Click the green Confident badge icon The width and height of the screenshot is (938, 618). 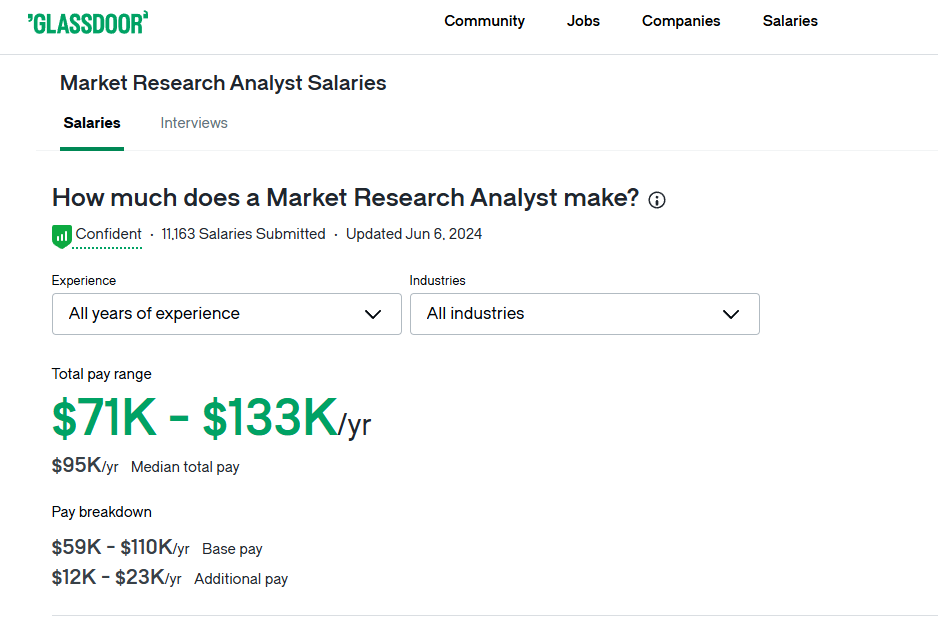(x=62, y=236)
